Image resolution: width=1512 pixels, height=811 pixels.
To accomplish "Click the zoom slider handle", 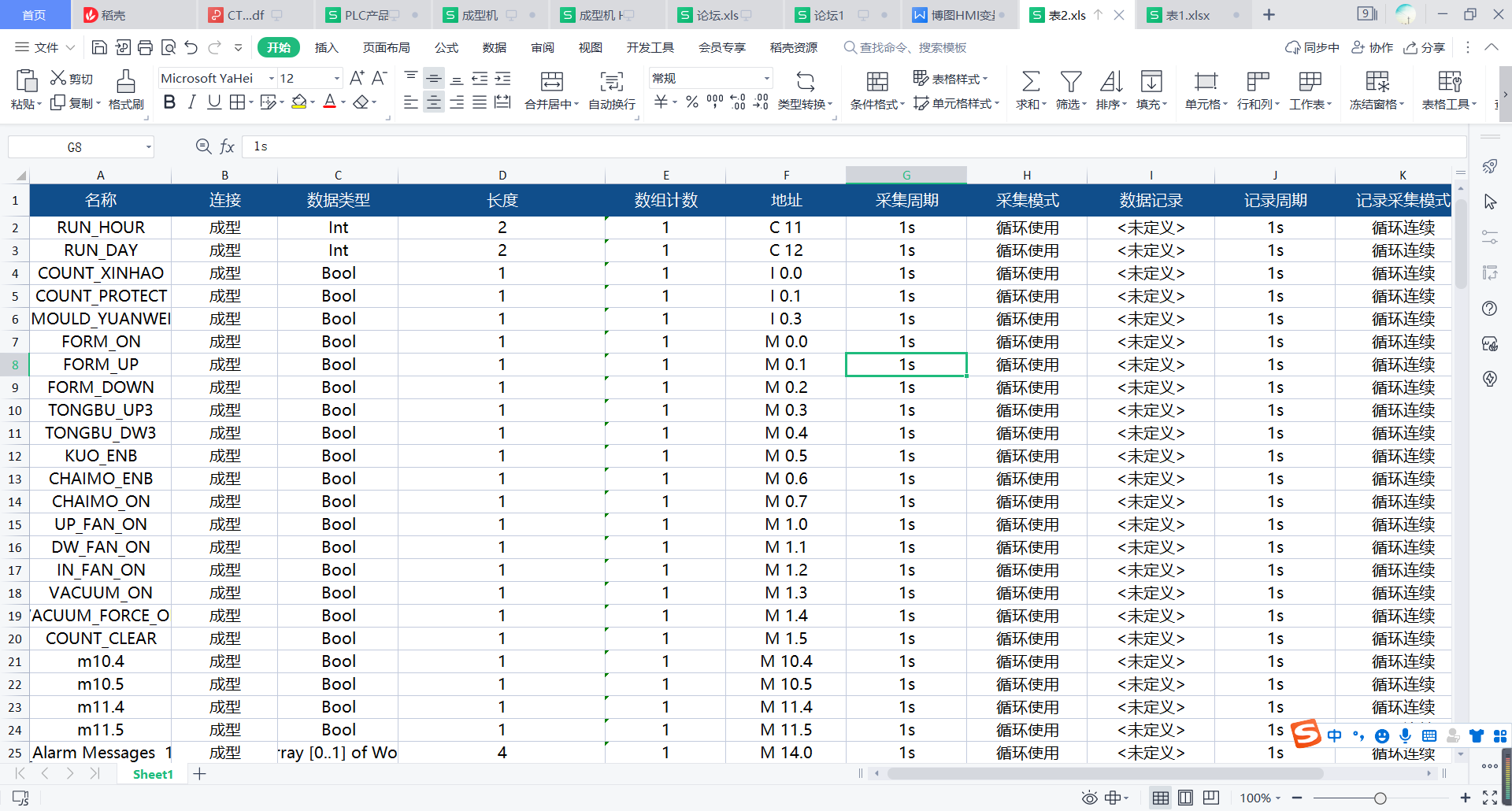I will click(1380, 798).
